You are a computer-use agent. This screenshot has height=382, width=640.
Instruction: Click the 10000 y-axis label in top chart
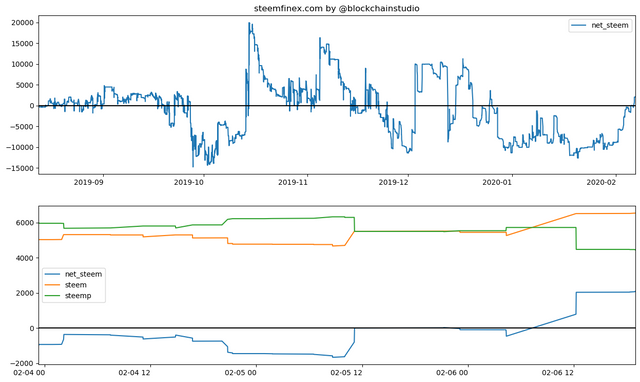point(22,64)
